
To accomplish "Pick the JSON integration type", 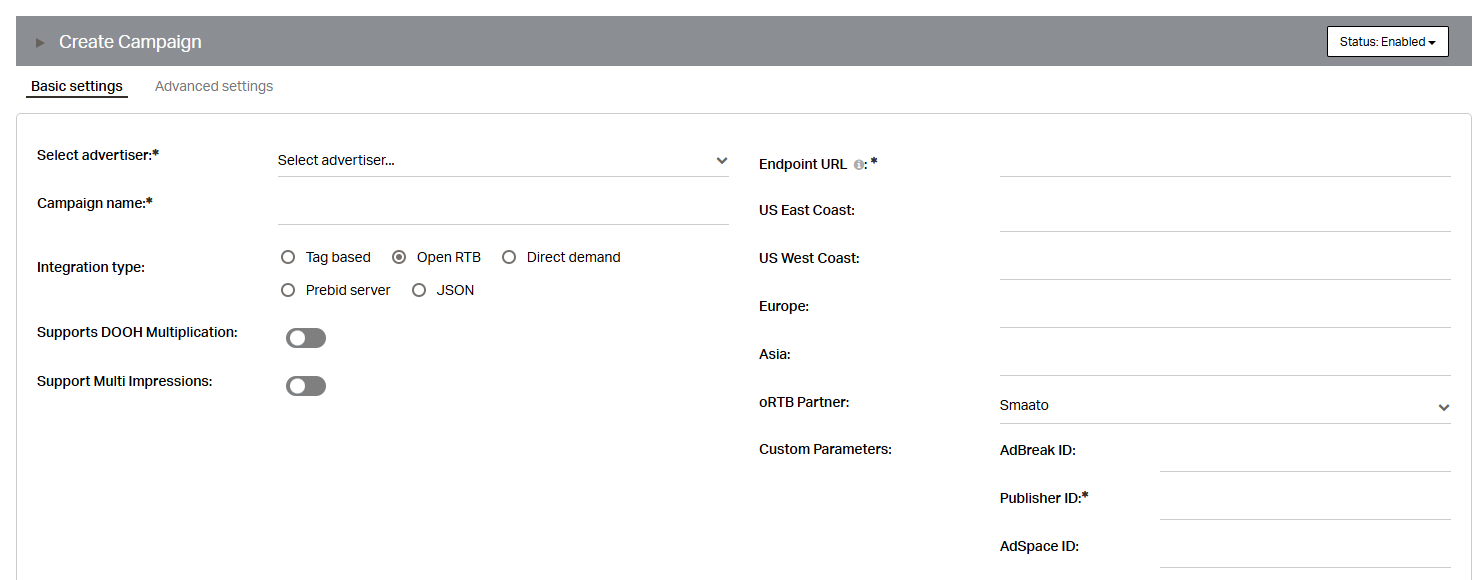I will [x=419, y=290].
